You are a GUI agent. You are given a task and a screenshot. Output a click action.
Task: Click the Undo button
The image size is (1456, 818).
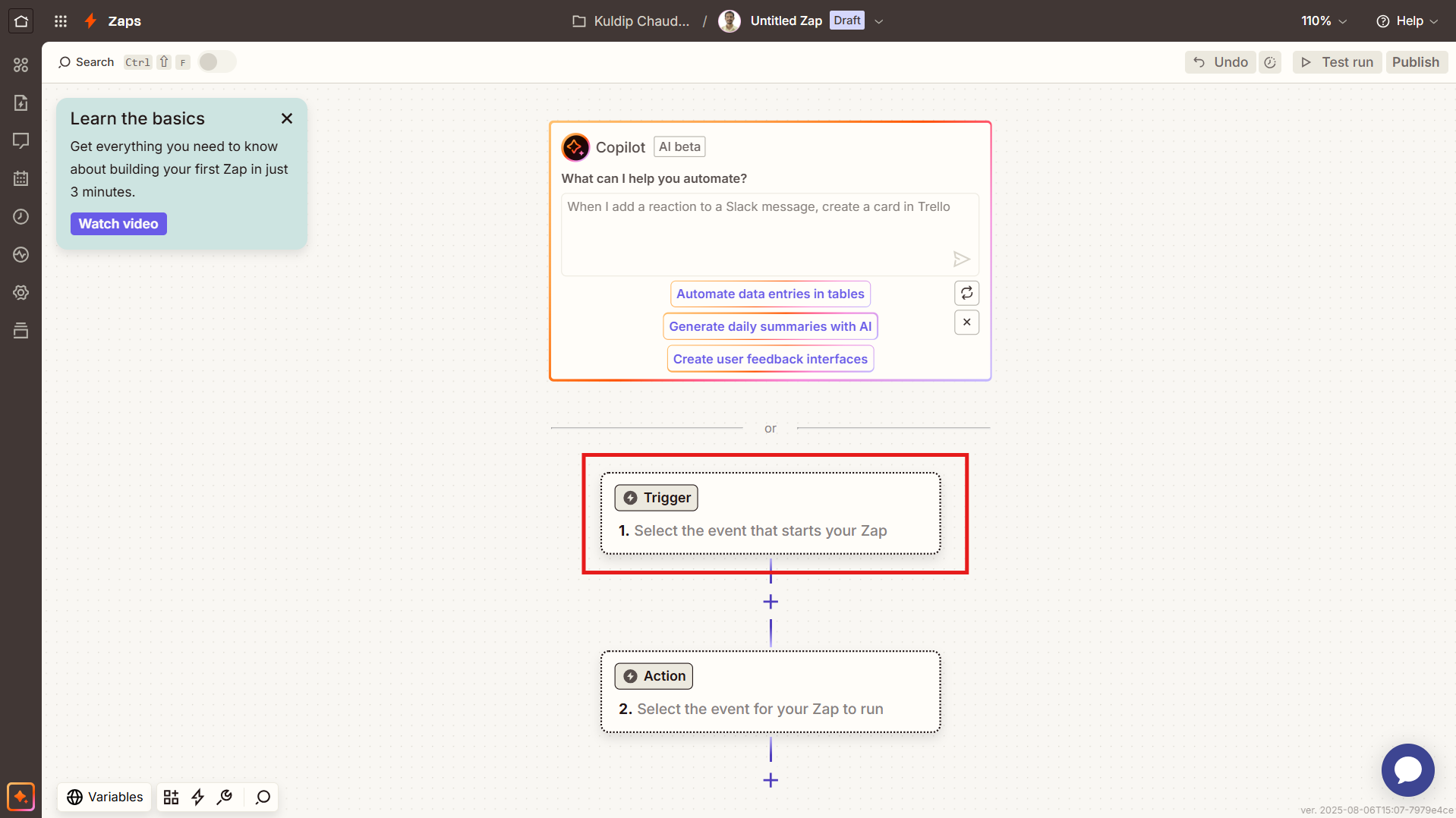(x=1221, y=62)
